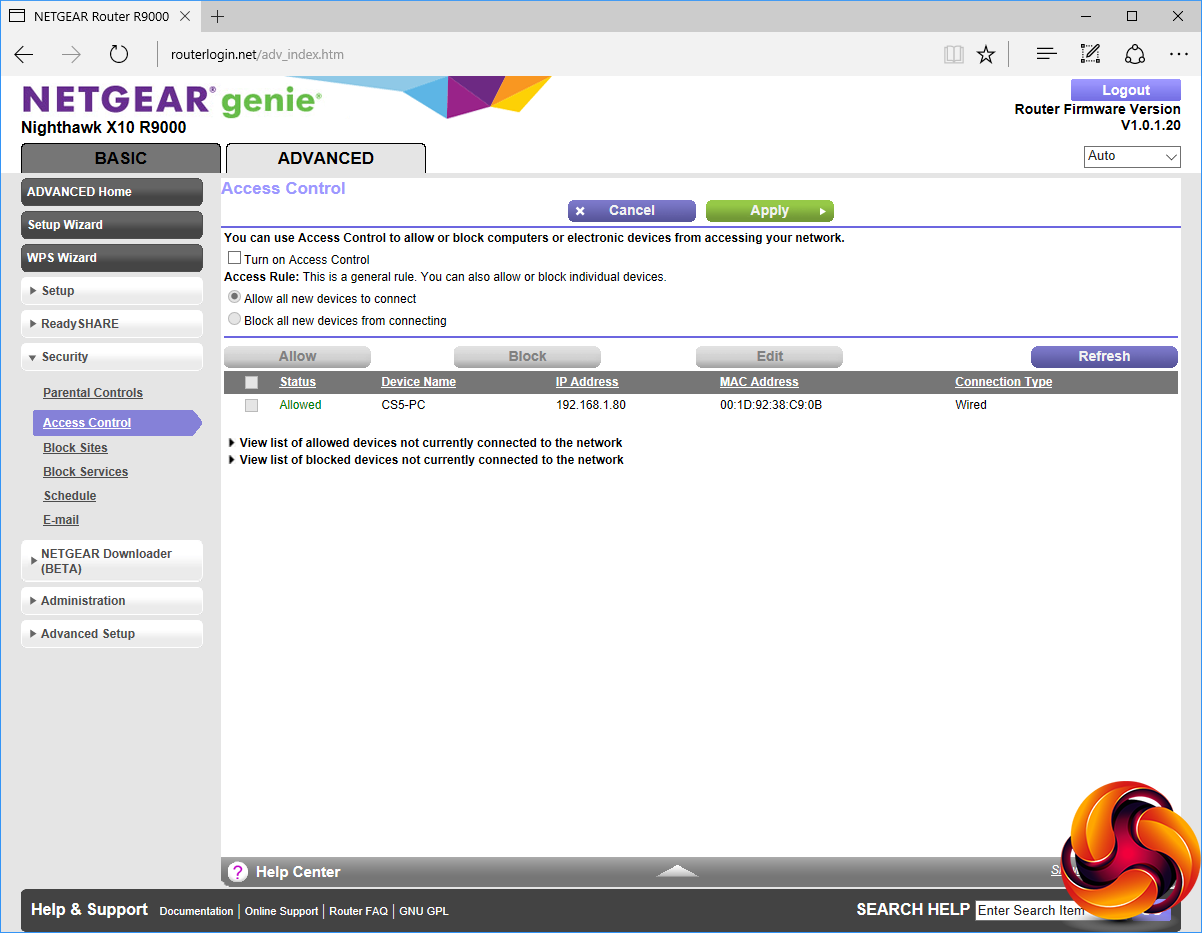Click the Cancel button
The image size is (1202, 933).
(631, 211)
